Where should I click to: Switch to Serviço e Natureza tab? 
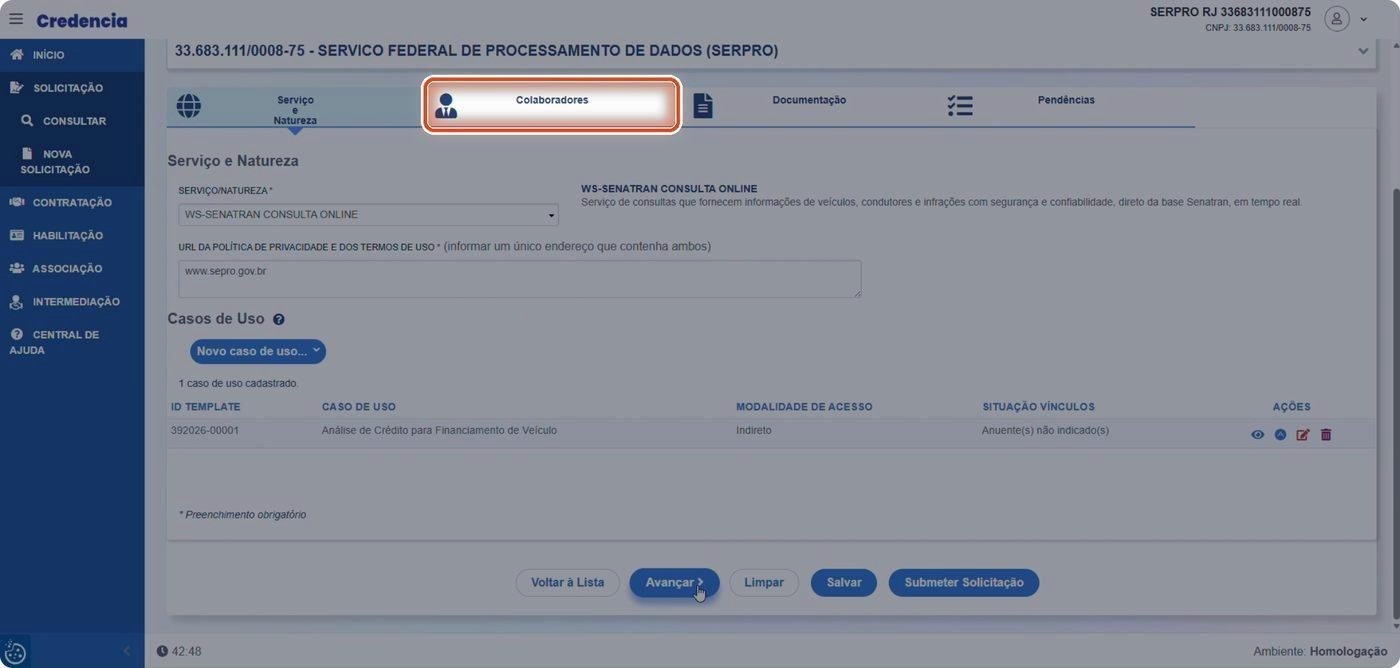click(296, 108)
